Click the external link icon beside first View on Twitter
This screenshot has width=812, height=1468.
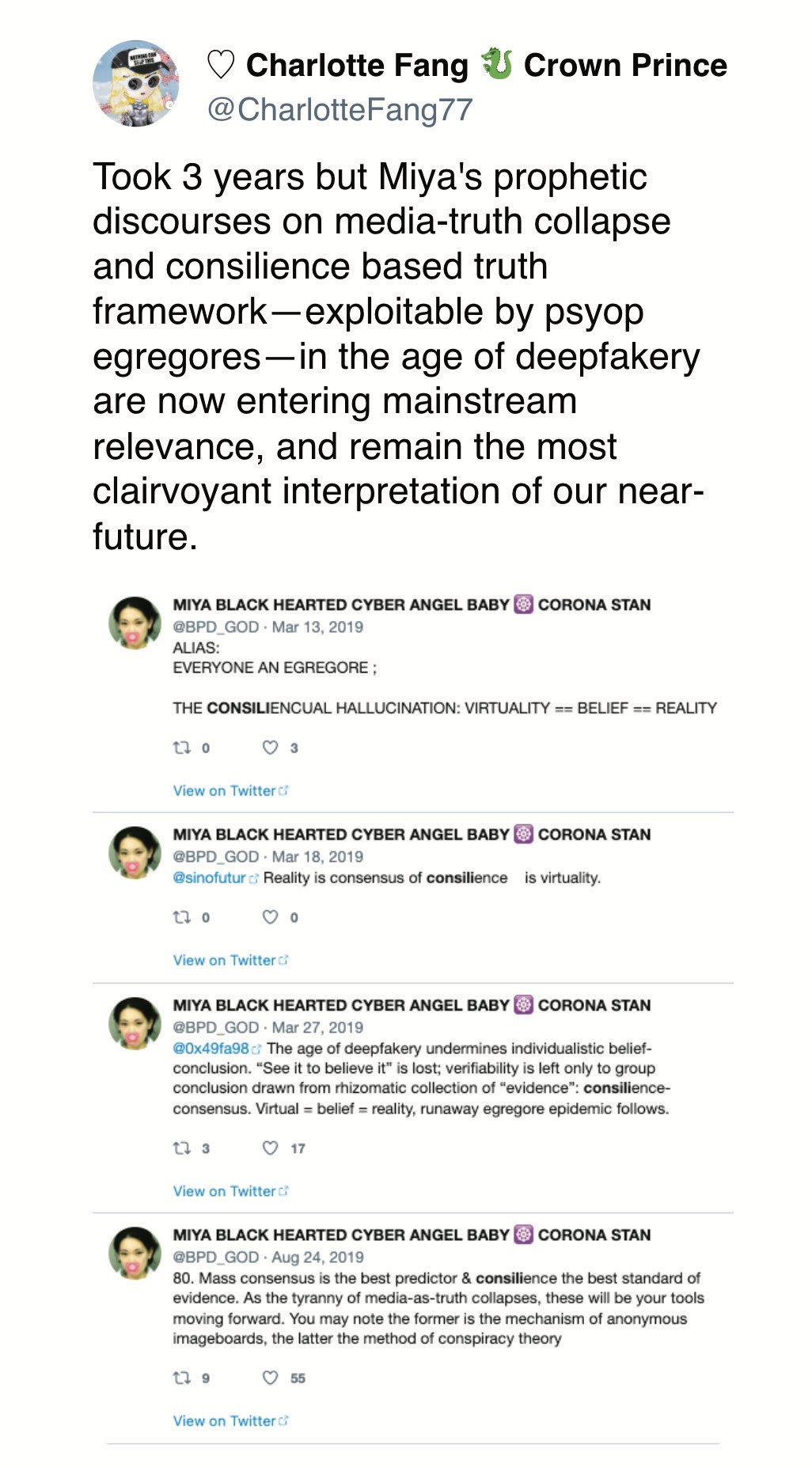283,789
